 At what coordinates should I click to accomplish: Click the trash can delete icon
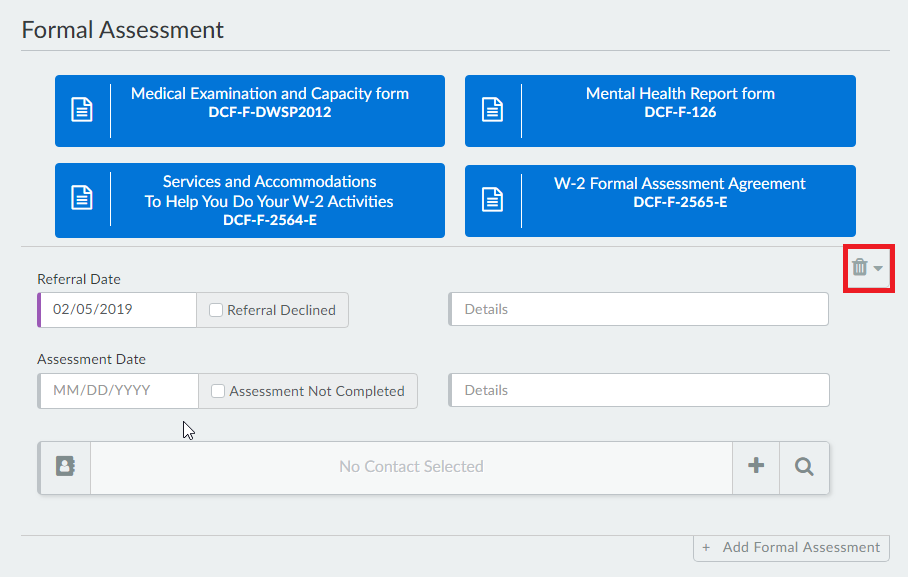click(x=859, y=267)
